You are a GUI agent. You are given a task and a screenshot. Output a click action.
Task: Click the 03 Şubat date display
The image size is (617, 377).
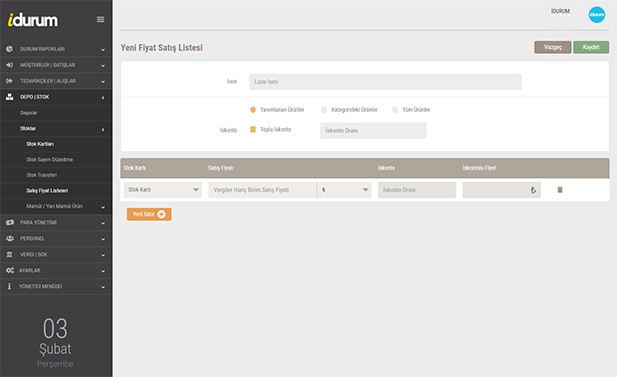(x=55, y=342)
